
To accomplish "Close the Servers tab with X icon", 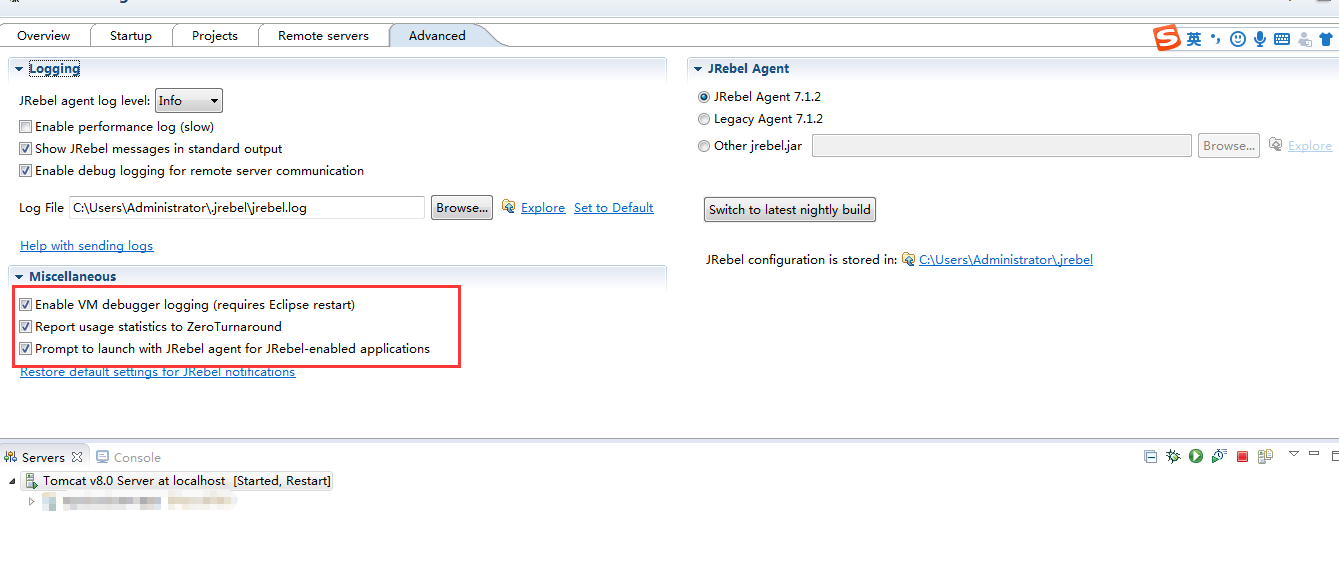I will click(77, 457).
